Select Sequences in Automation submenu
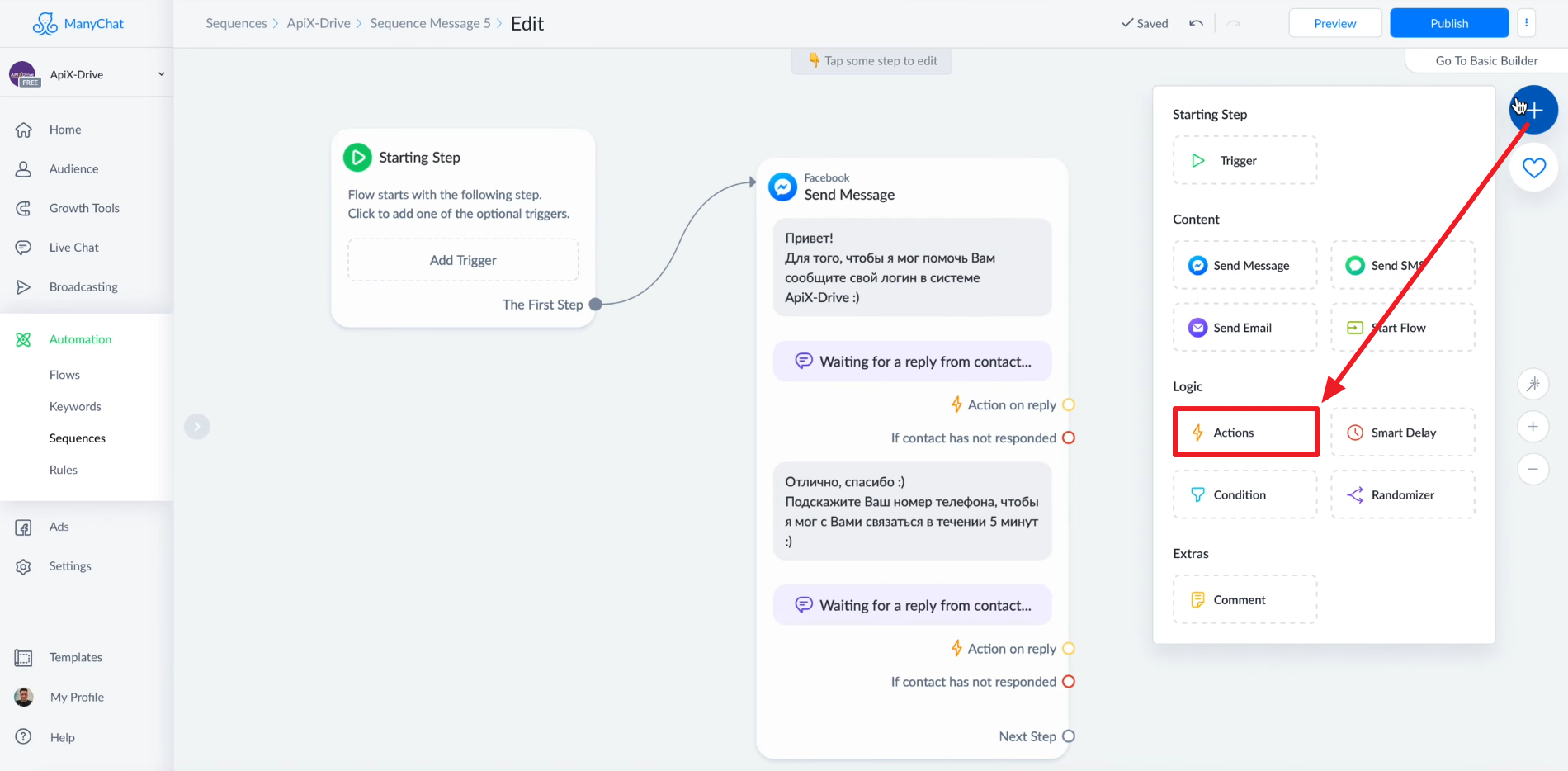 point(78,438)
